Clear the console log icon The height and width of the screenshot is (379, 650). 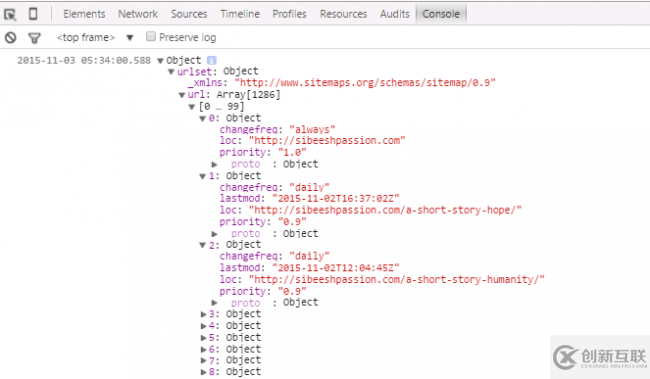point(11,38)
